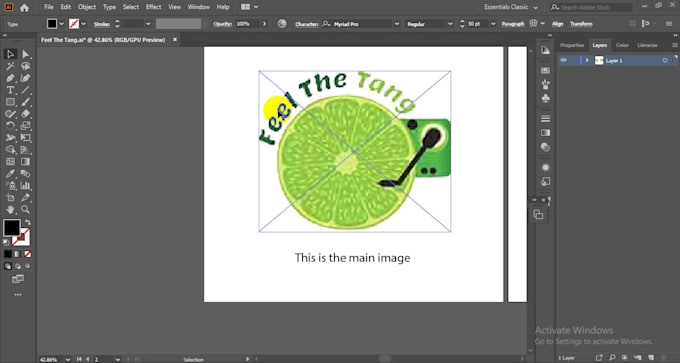Click the Opacity label link
Screen dimensions: 680x363
[222, 24]
